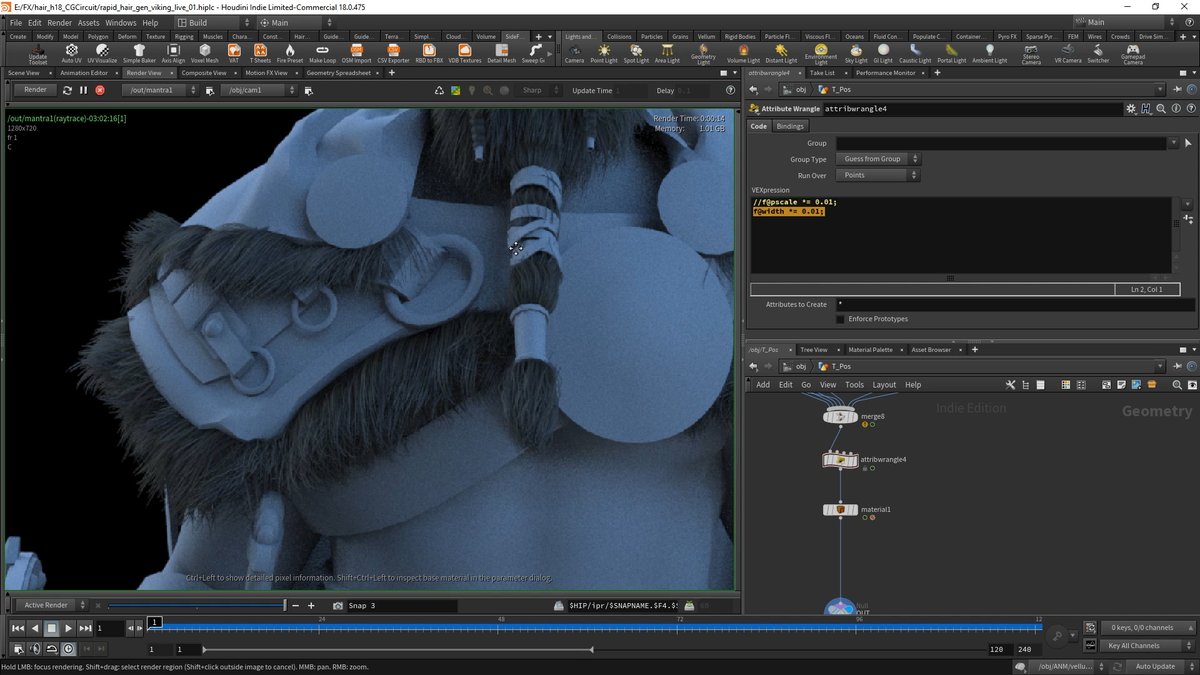Click the Fire Preset shelf tool

[x=290, y=53]
